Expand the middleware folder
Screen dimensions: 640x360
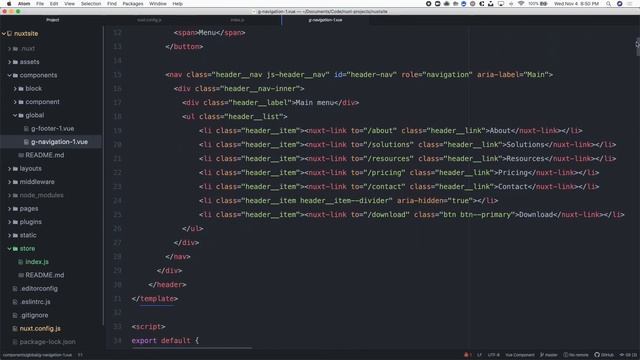point(9,182)
